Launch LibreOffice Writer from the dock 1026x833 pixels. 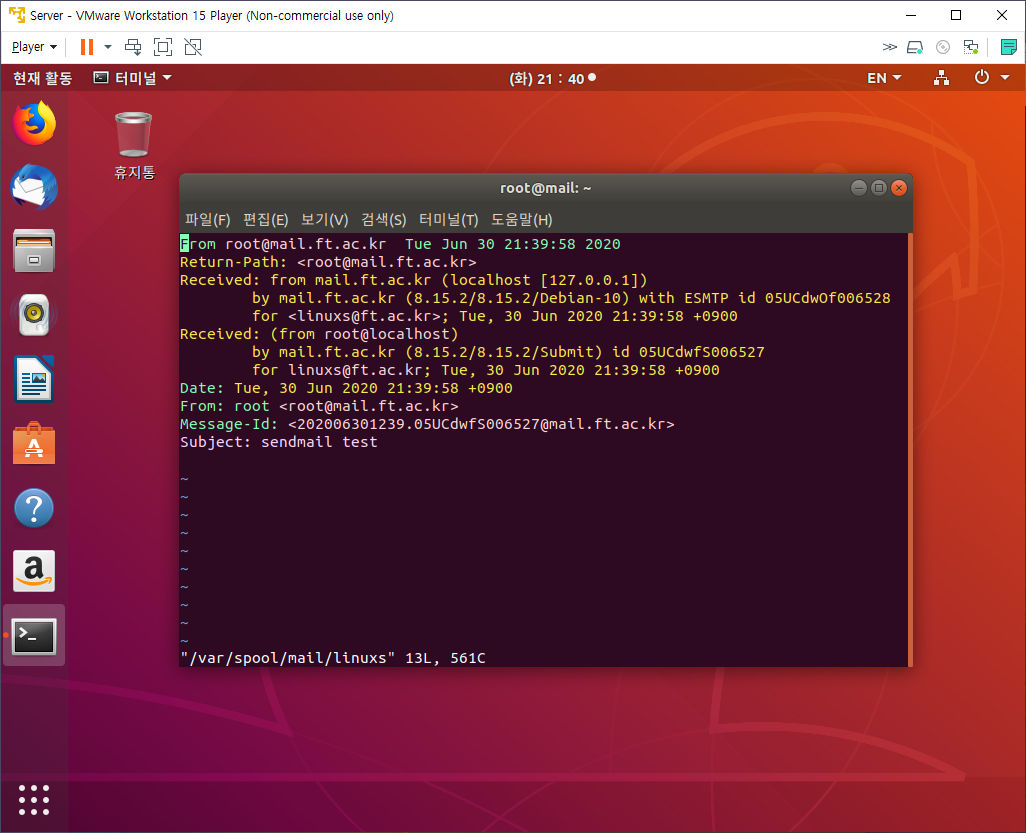34,379
